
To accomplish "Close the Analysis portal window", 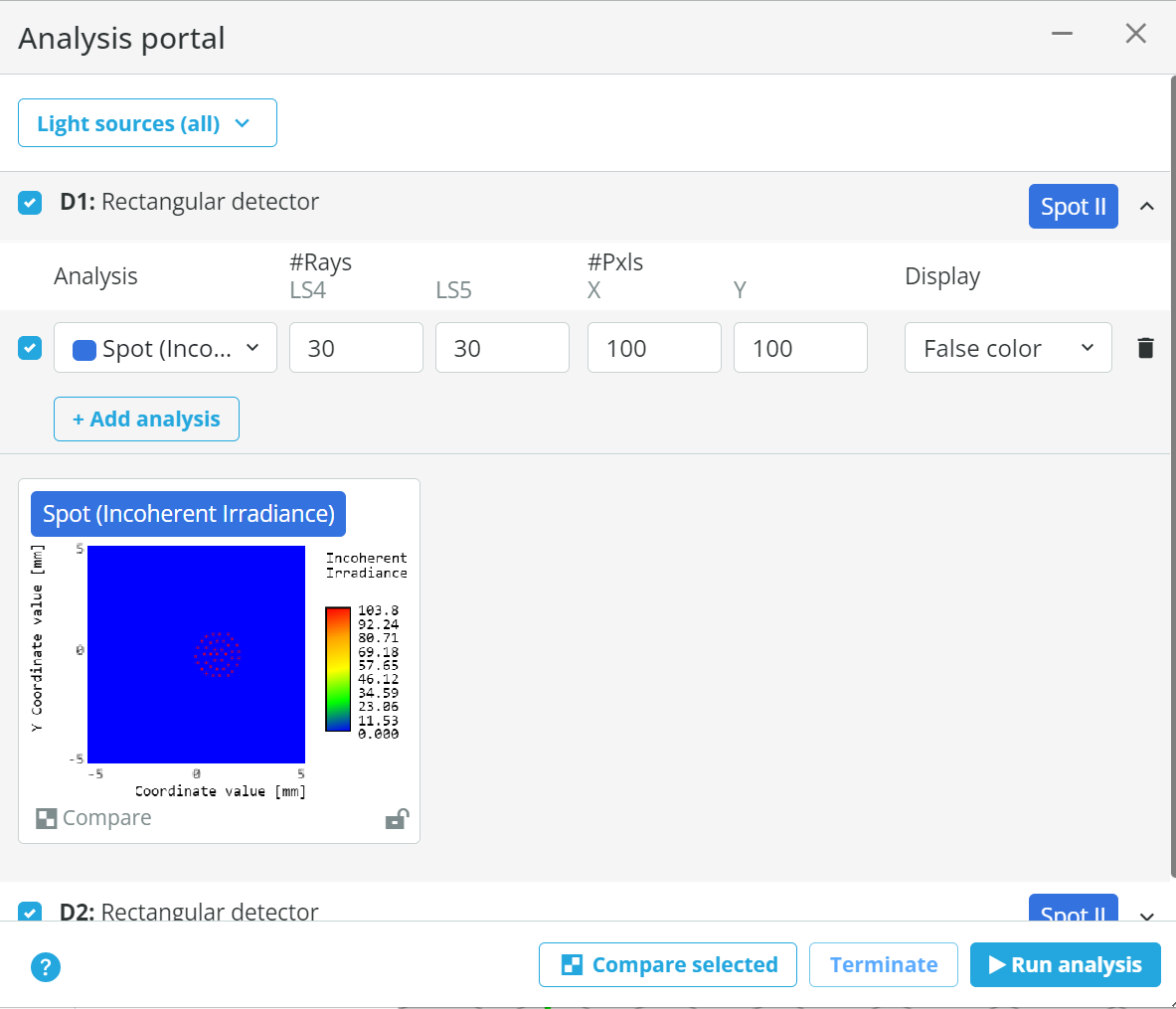I will (x=1135, y=33).
